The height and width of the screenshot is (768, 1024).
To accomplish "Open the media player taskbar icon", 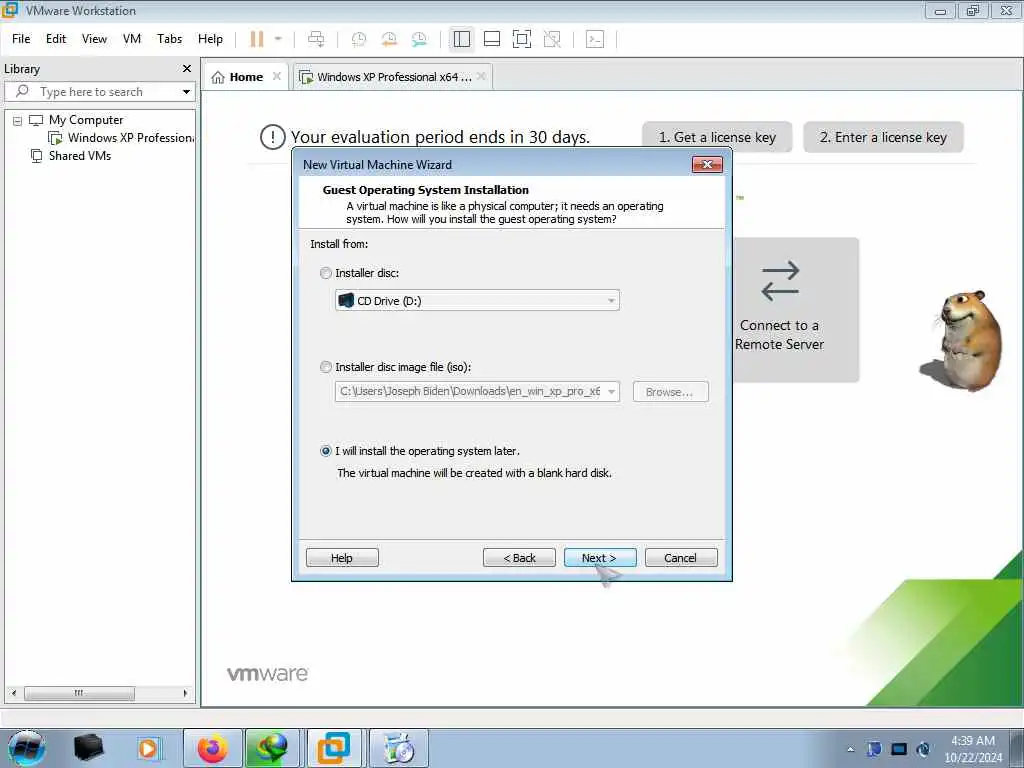I will (148, 748).
